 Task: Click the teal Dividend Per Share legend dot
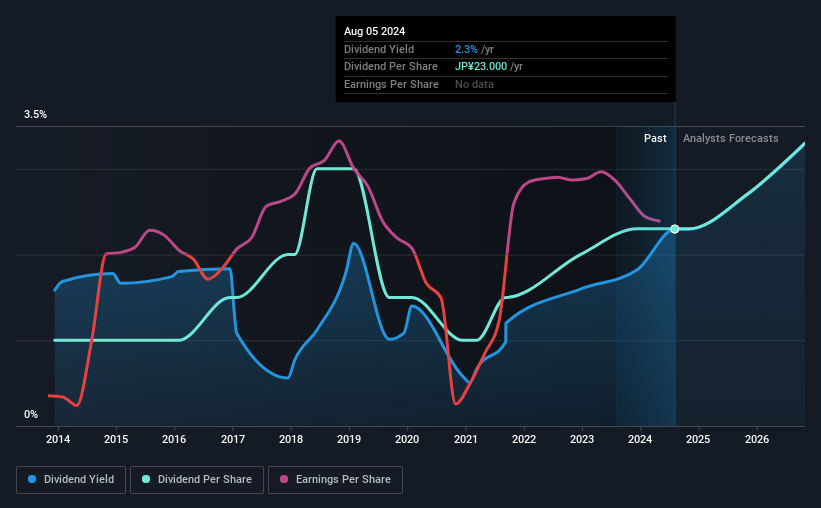(146, 479)
